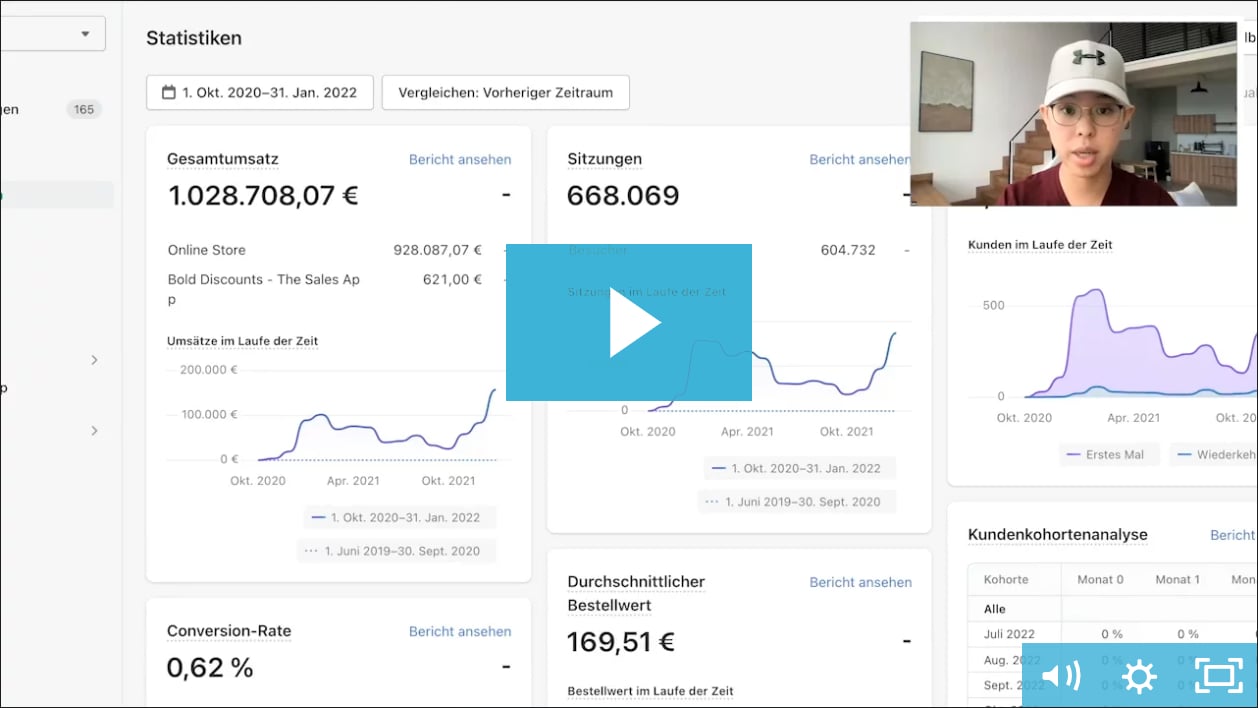This screenshot has width=1258, height=708.
Task: Click the Online Store revenue row
Action: click(x=324, y=250)
